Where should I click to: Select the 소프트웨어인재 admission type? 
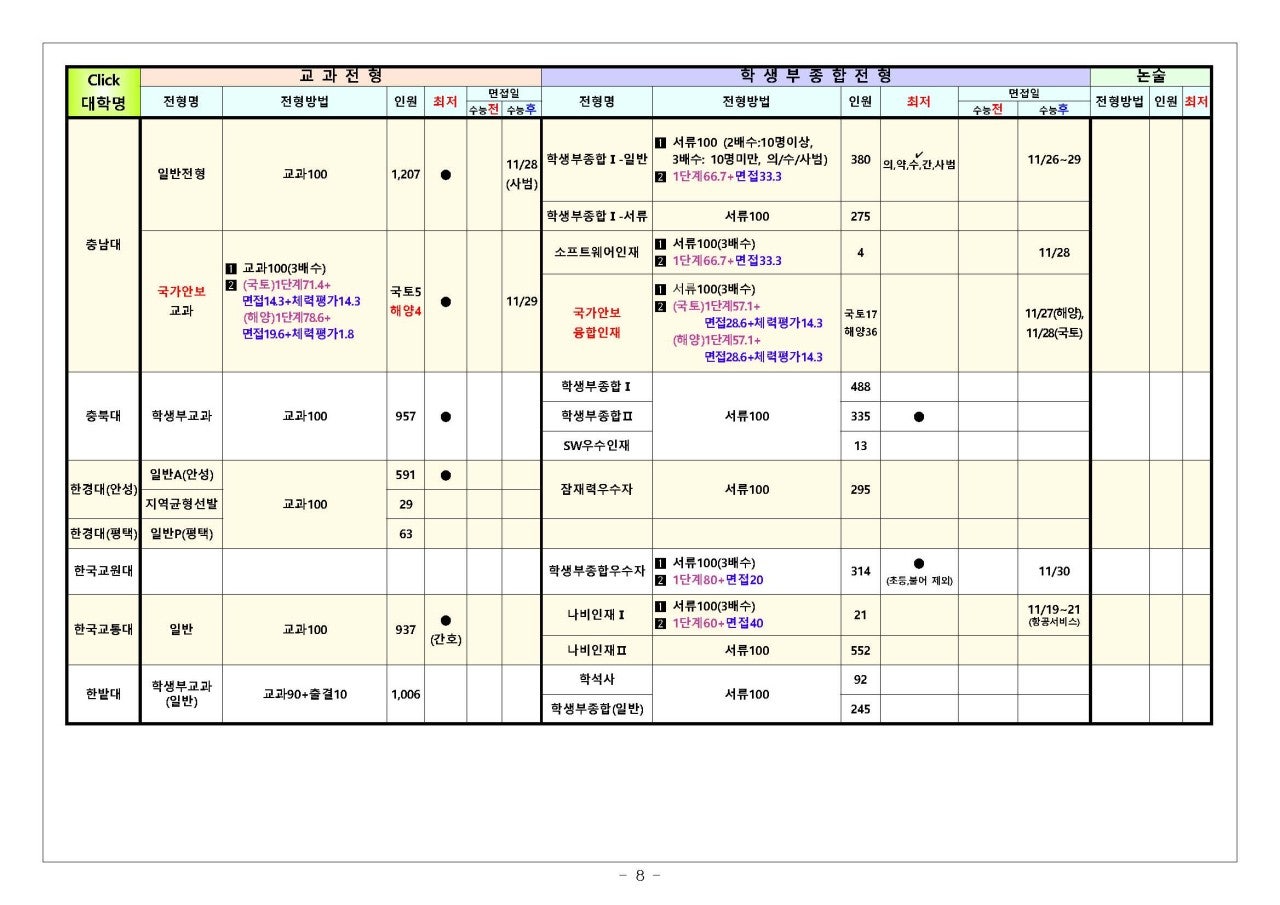(x=597, y=252)
